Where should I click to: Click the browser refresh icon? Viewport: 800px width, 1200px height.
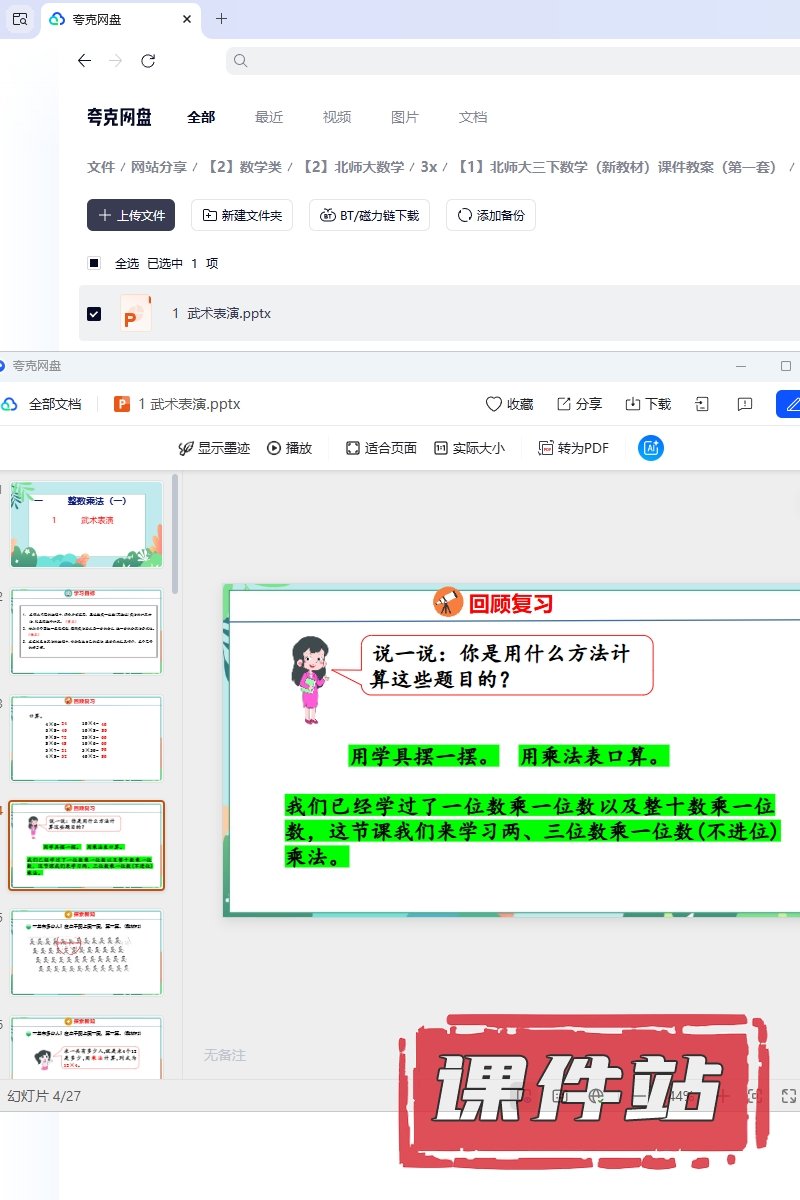148,61
